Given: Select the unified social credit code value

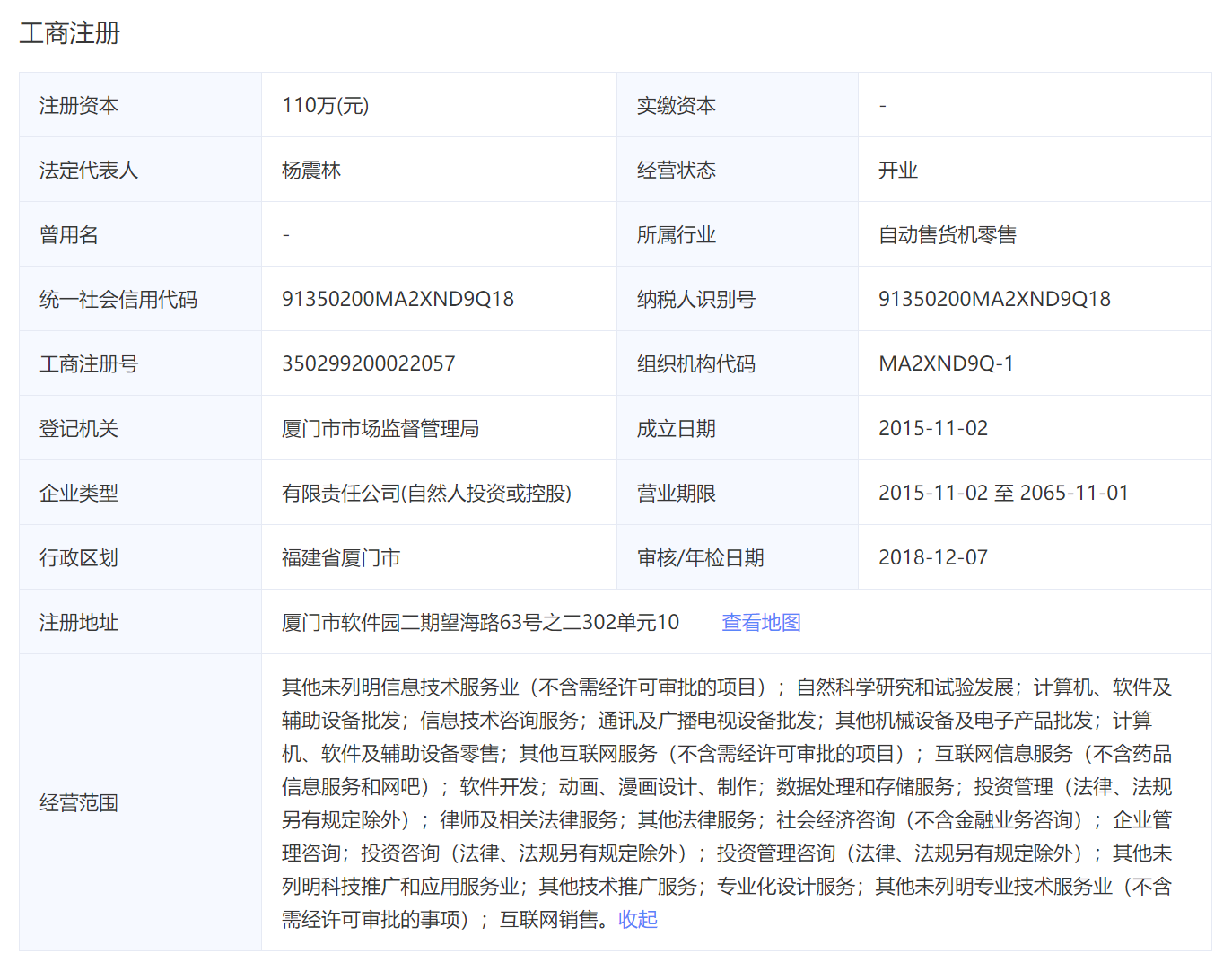Looking at the screenshot, I should tap(398, 299).
